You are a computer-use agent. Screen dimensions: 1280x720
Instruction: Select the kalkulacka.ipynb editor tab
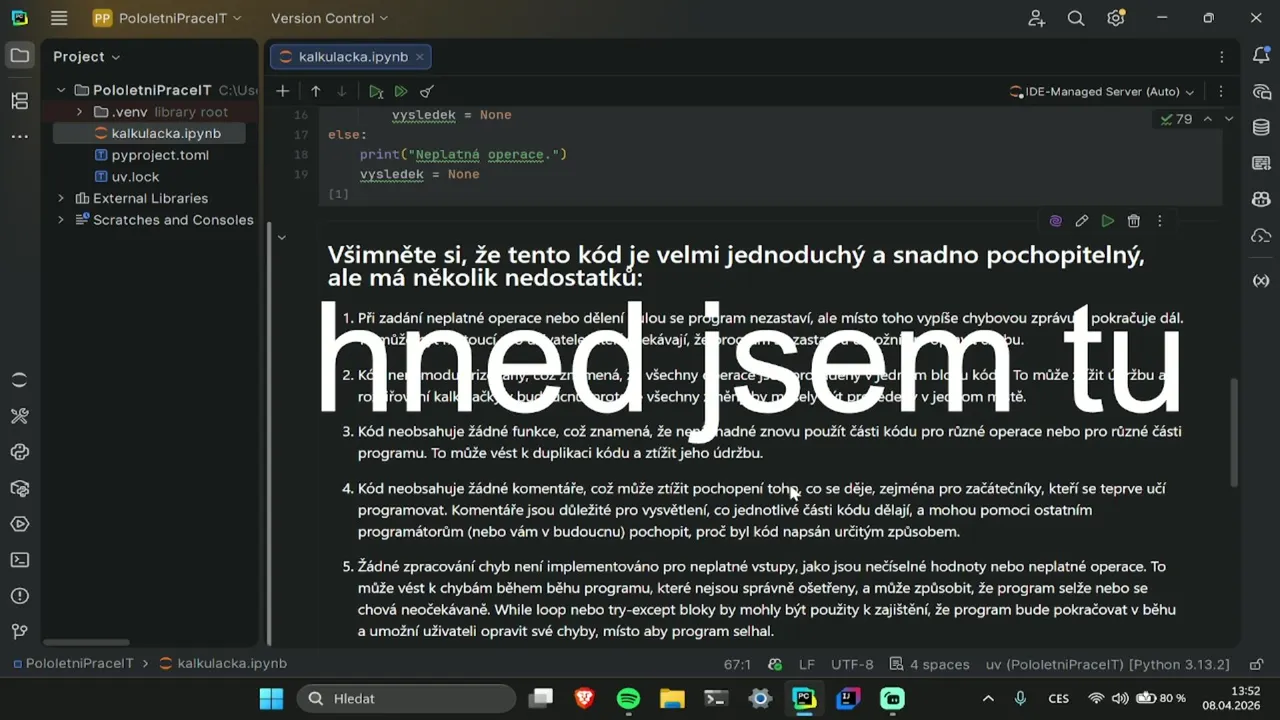(352, 57)
